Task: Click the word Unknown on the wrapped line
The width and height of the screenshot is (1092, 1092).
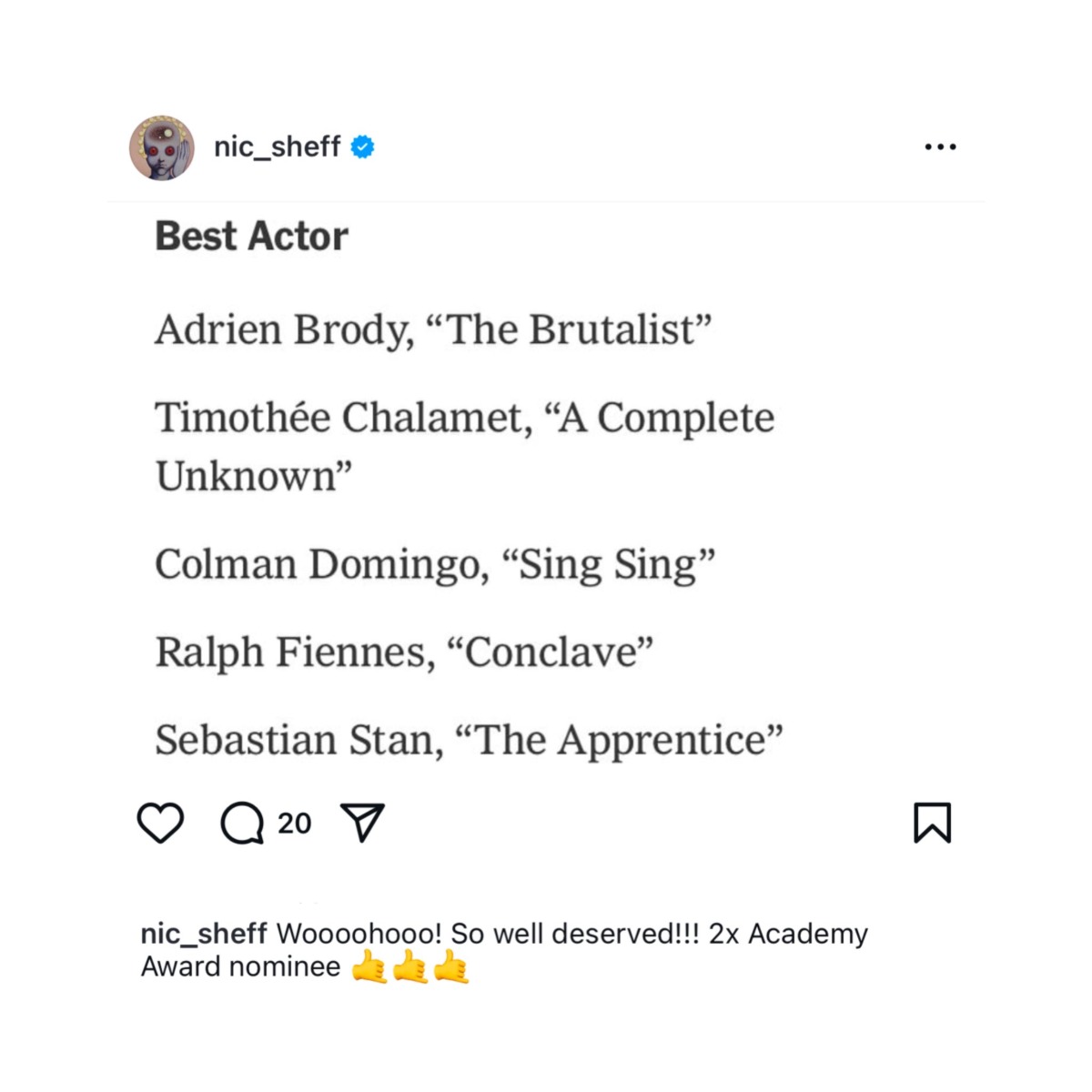Action: click(x=248, y=476)
